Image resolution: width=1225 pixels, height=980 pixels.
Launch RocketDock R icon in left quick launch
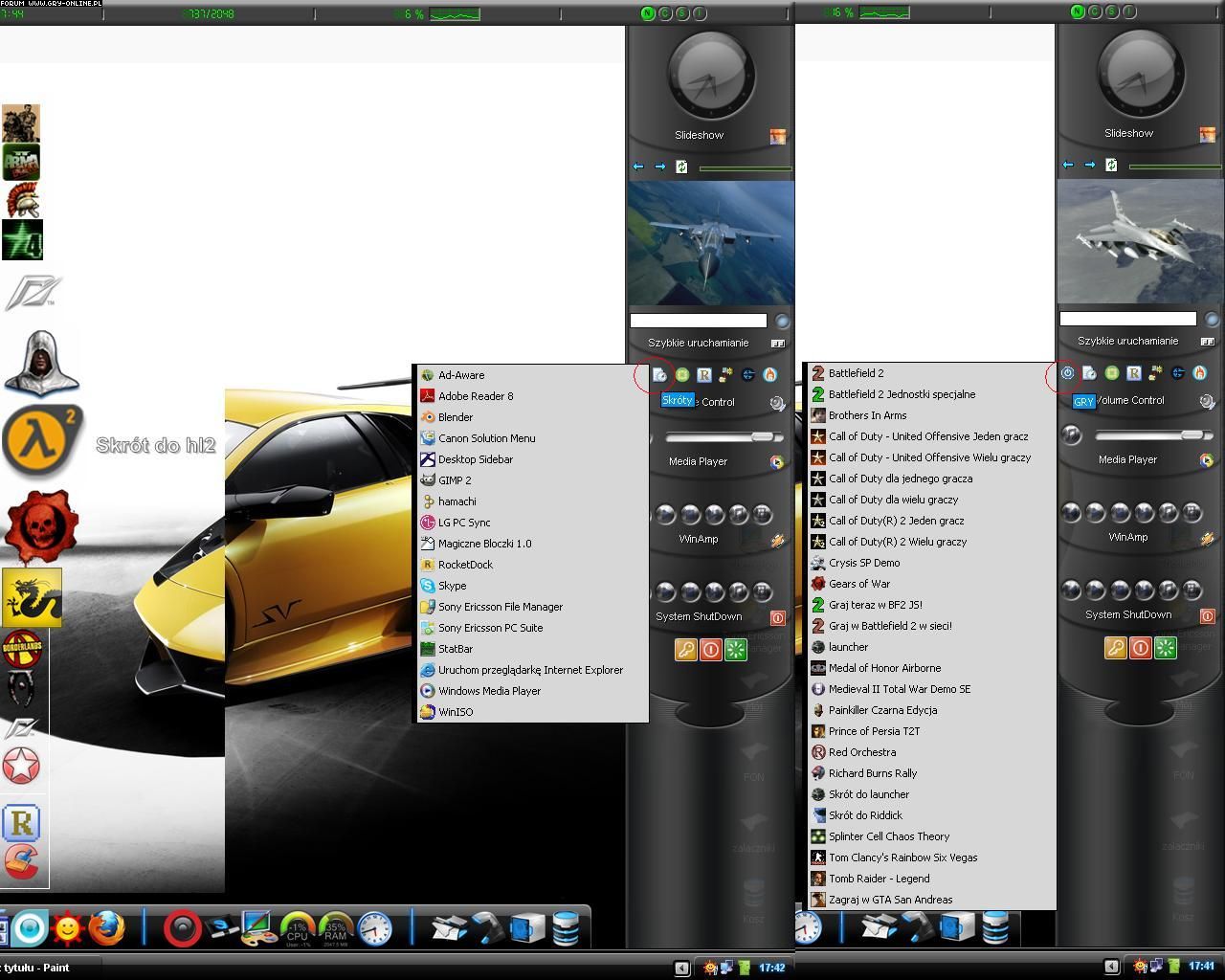(x=704, y=375)
